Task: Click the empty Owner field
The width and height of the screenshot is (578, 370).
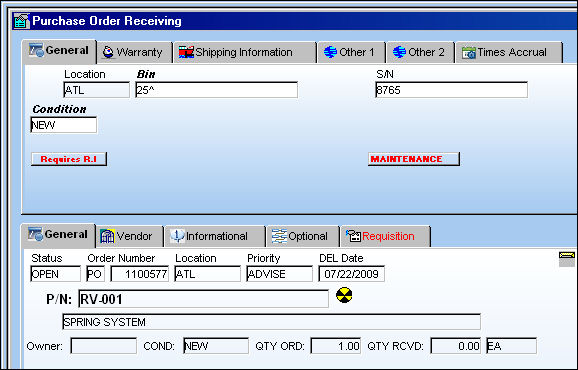Action: point(104,346)
